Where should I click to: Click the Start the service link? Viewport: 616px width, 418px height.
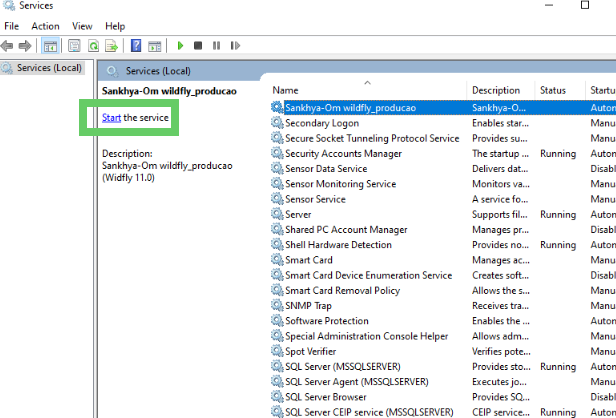tap(112, 117)
